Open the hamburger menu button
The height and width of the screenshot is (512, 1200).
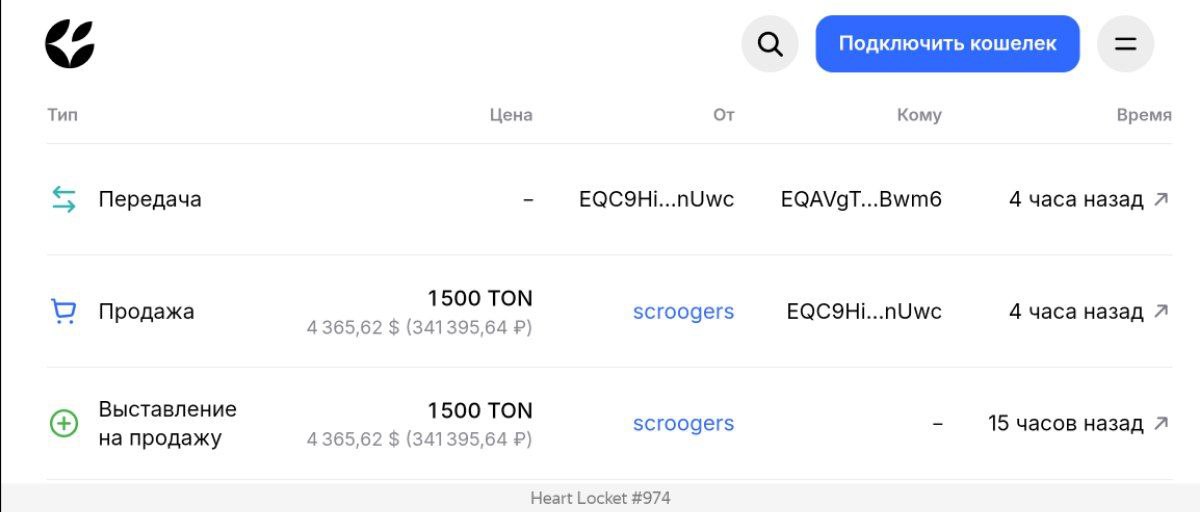[x=1126, y=44]
